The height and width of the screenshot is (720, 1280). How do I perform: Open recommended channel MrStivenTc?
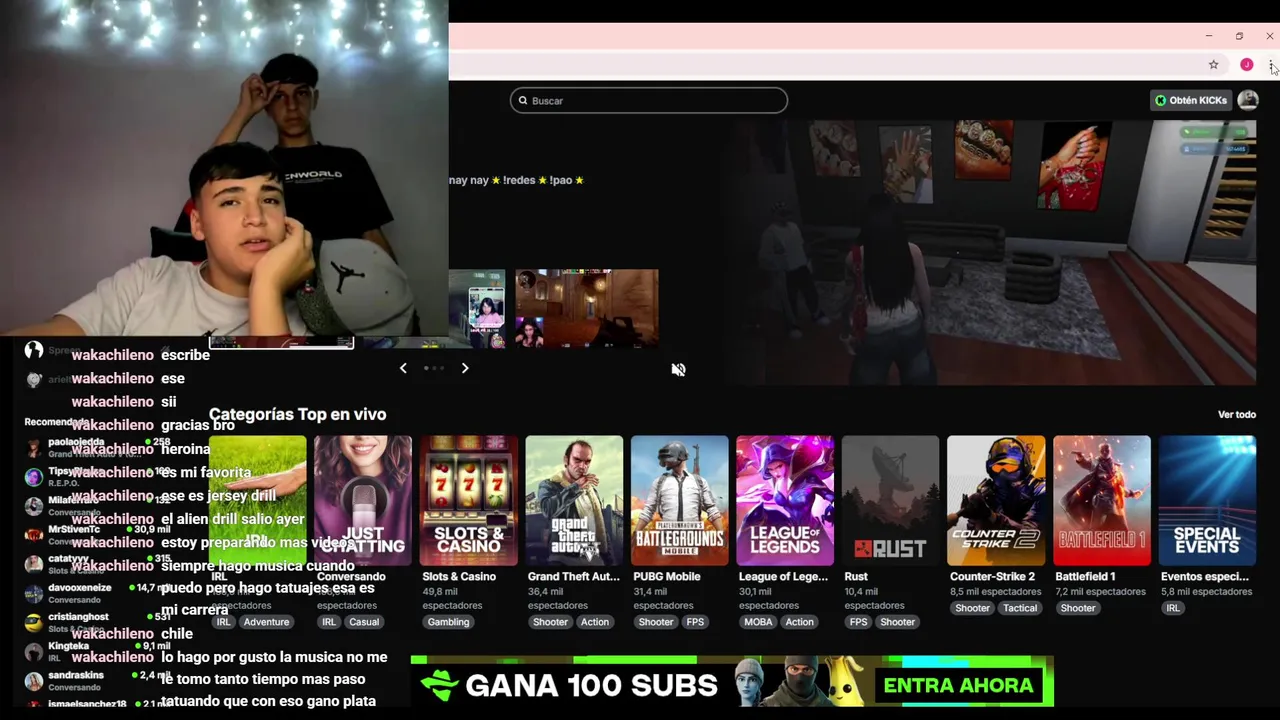tap(98, 535)
